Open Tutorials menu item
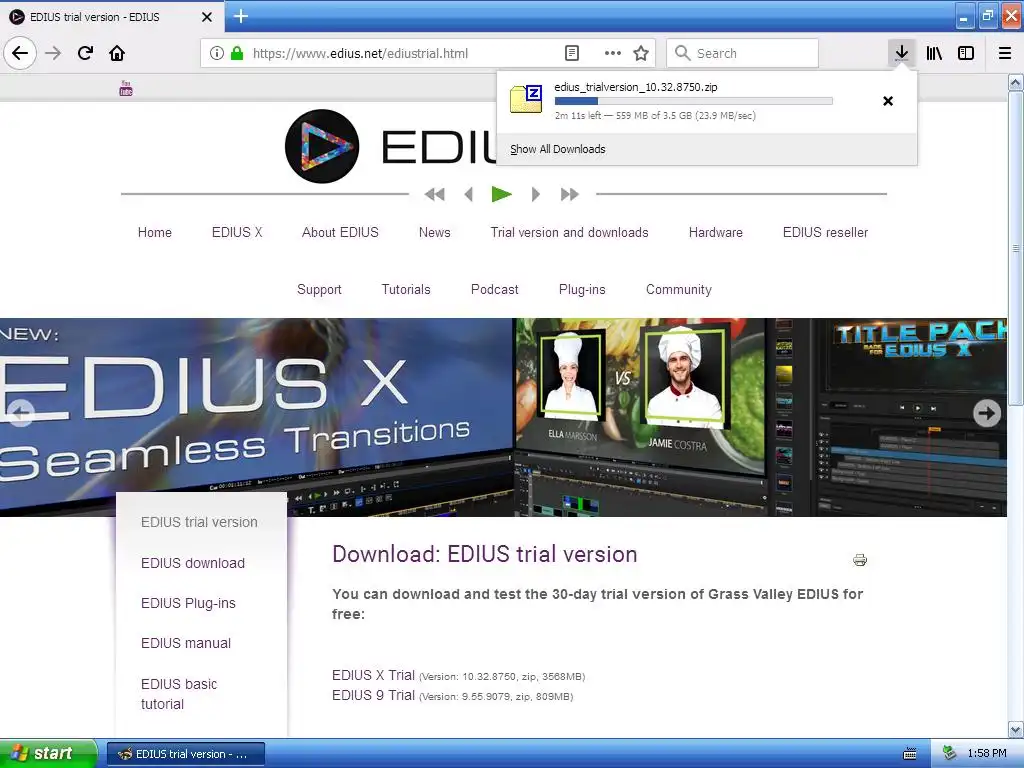Image resolution: width=1024 pixels, height=768 pixels. pos(406,289)
